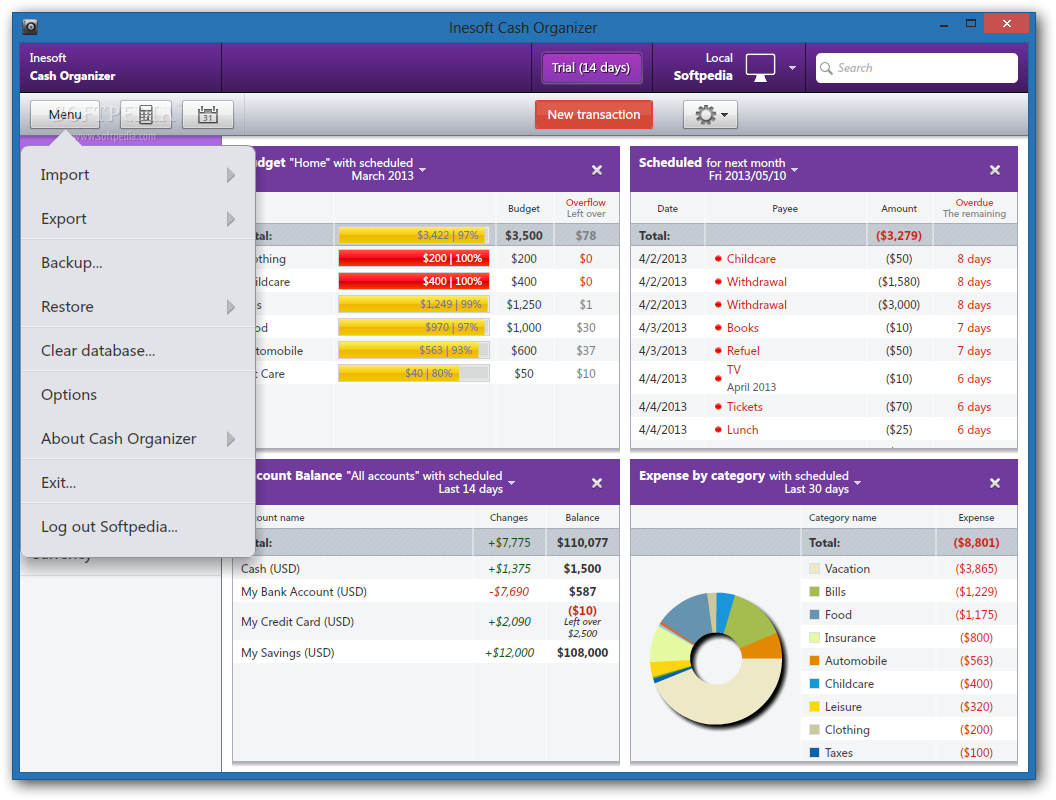Select the My Bank Account (USD) row
This screenshot has width=1056, height=800.
point(426,592)
